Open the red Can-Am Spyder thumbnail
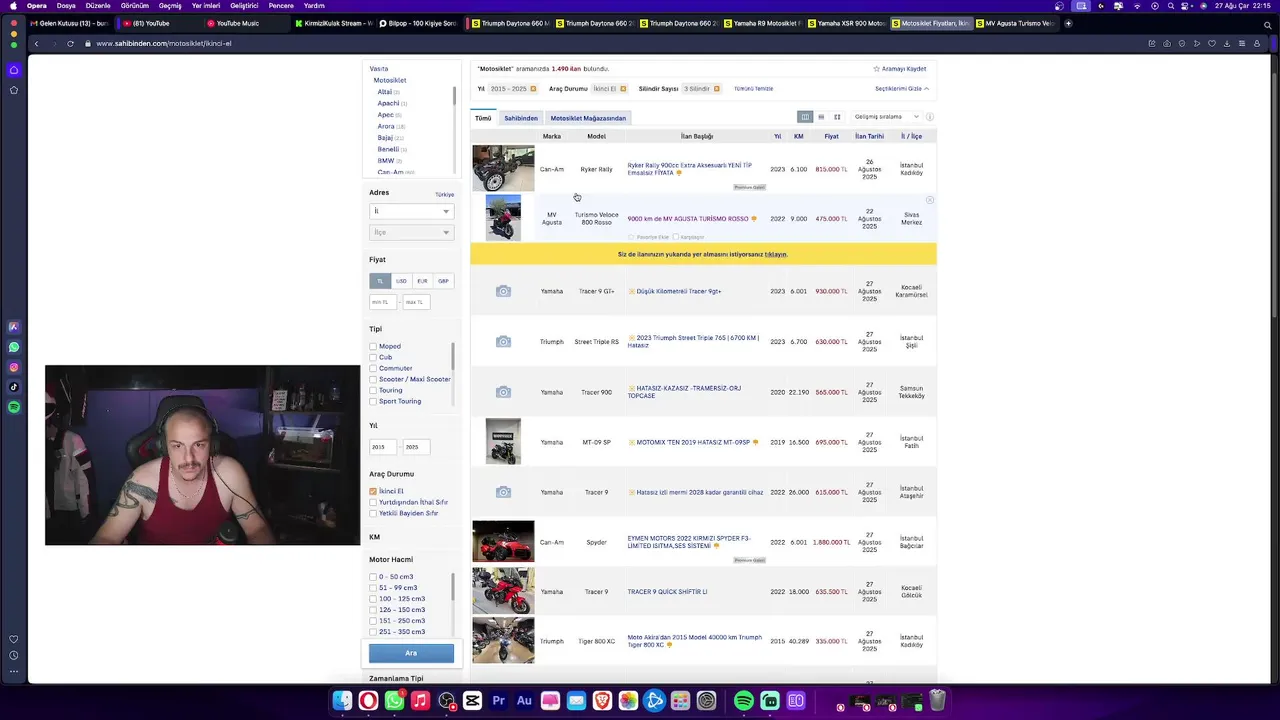This screenshot has height=720, width=1280. click(503, 541)
